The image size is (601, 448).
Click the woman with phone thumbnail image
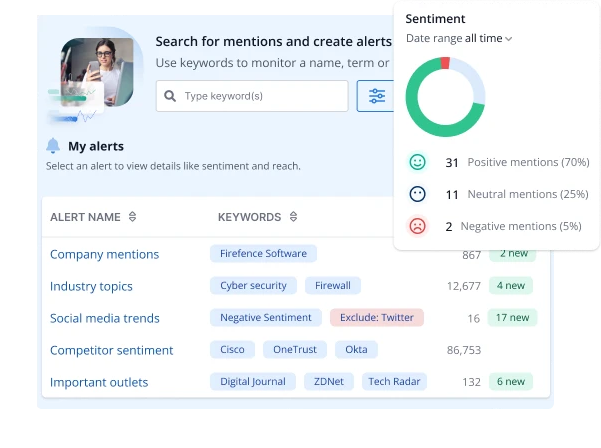tap(96, 72)
